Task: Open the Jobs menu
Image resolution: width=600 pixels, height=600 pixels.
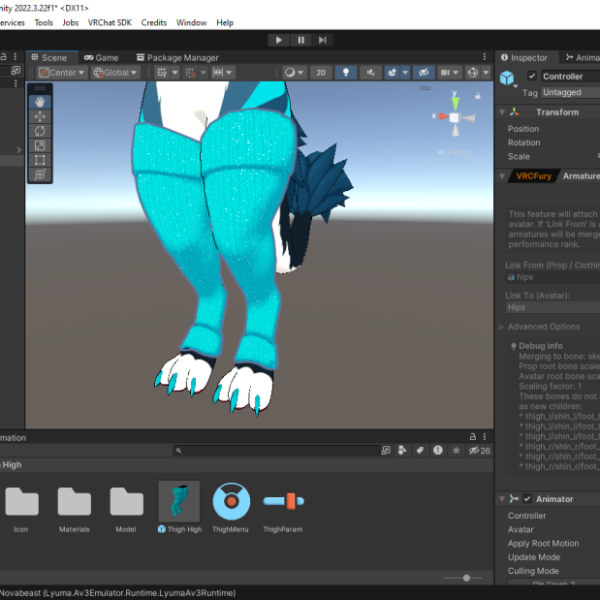Action: pyautogui.click(x=70, y=23)
